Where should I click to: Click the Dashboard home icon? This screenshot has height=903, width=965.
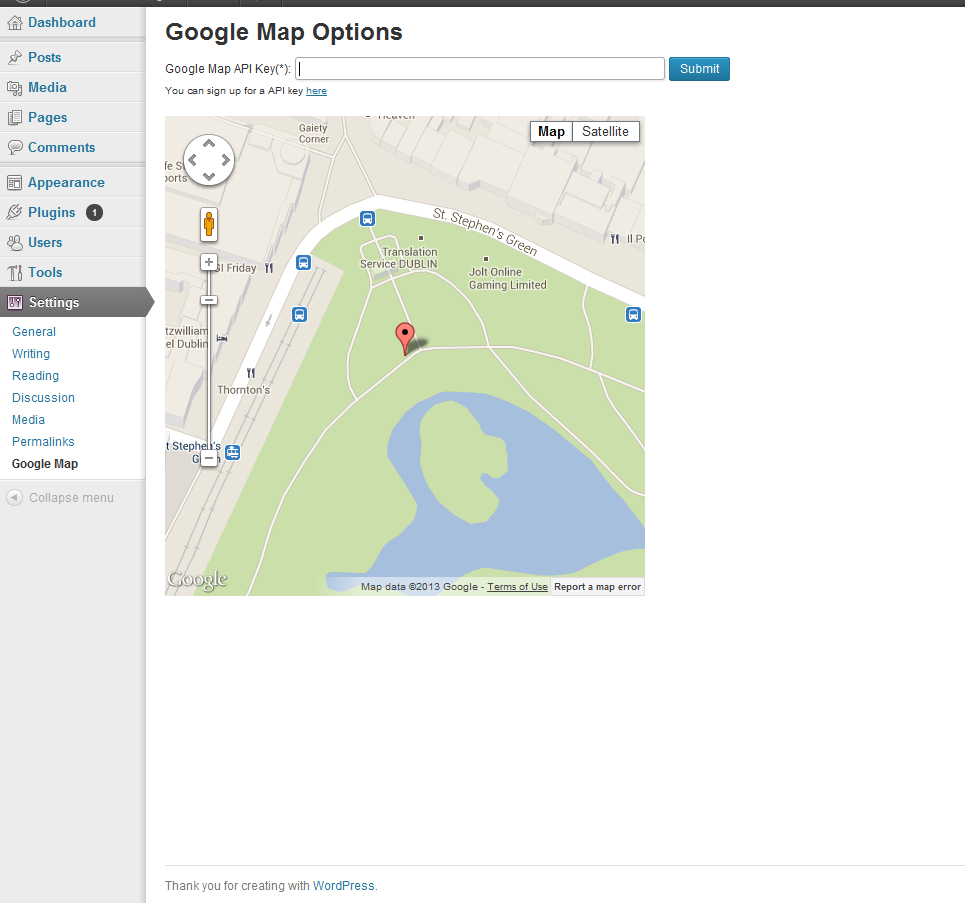point(15,23)
